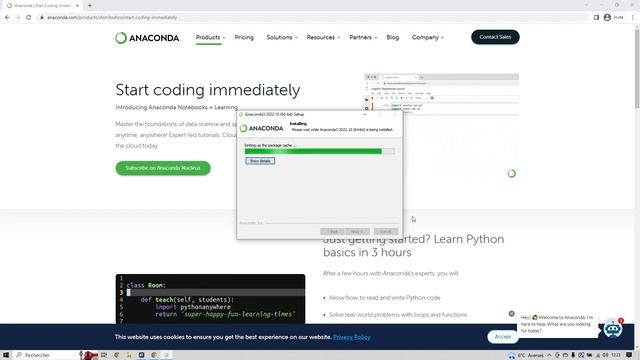Open Task View on the taskbar
The image size is (640, 360).
[104, 355]
